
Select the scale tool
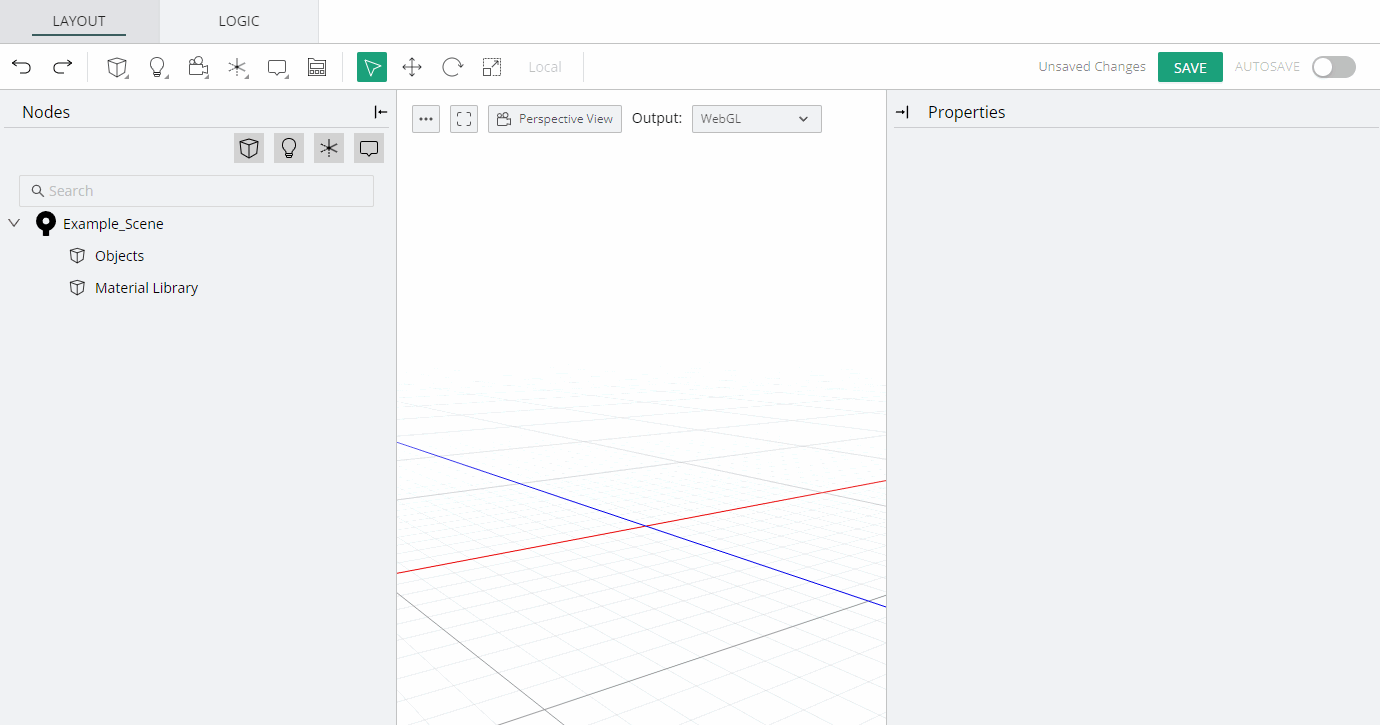[x=491, y=67]
